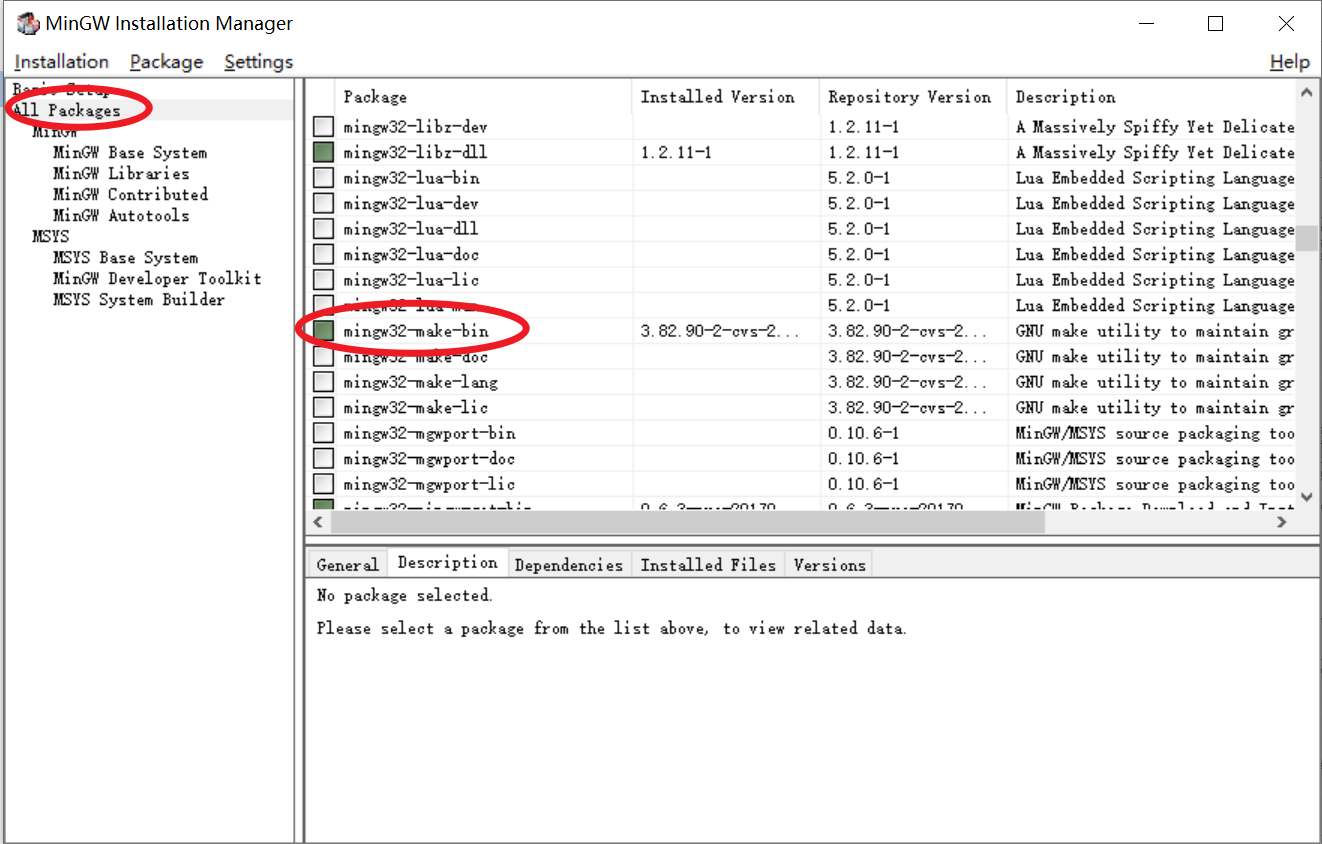
Task: Click the package list scroll-up arrow
Action: pos(1307,93)
